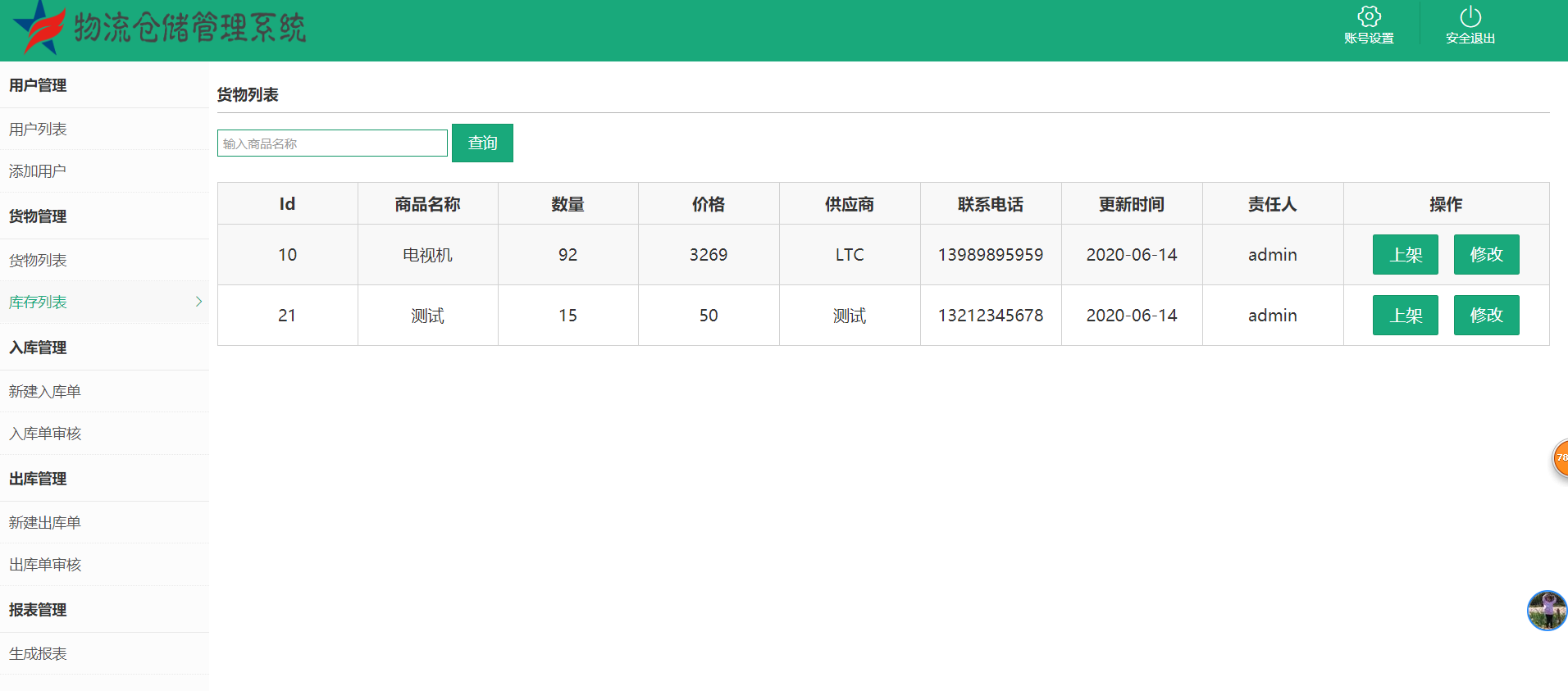Screen dimensions: 1568x691
Task: Click the 用户管理 section header
Action: point(38,85)
